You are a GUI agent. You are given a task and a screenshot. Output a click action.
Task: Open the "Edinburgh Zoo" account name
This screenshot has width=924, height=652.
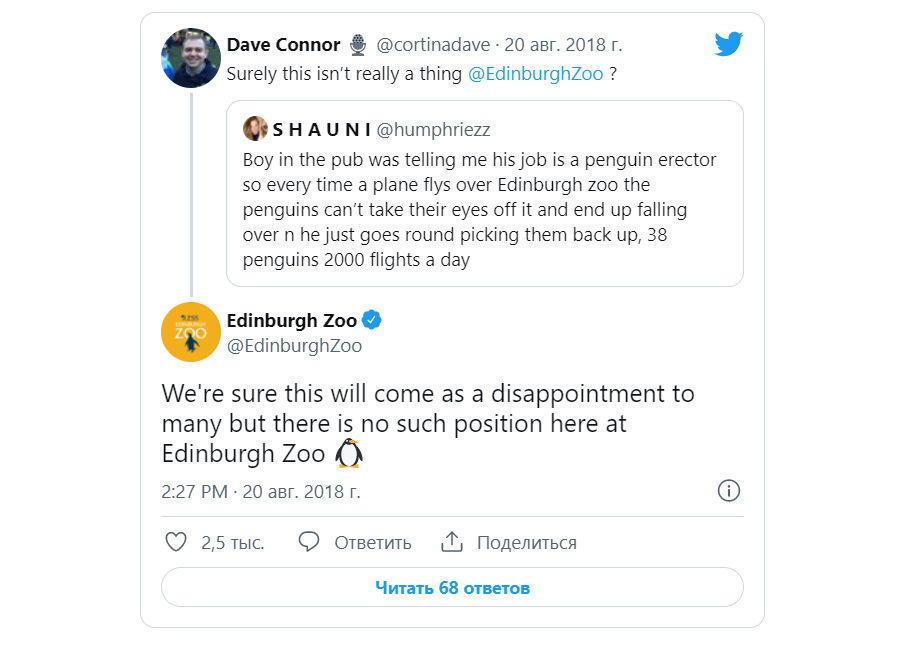tap(292, 321)
